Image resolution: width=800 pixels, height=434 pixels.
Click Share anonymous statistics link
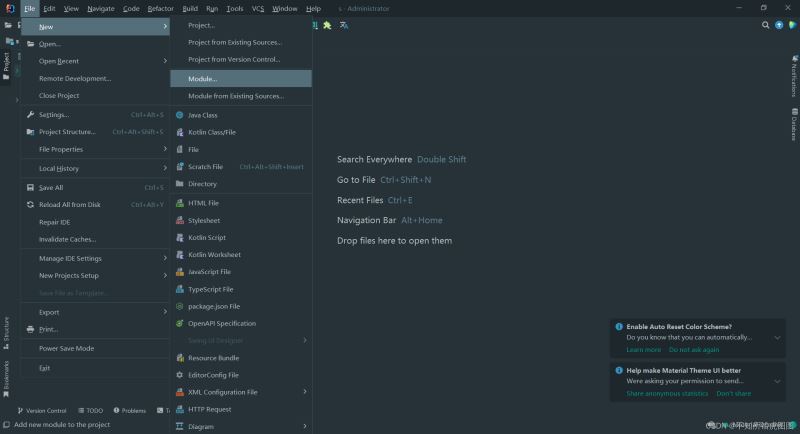click(667, 394)
